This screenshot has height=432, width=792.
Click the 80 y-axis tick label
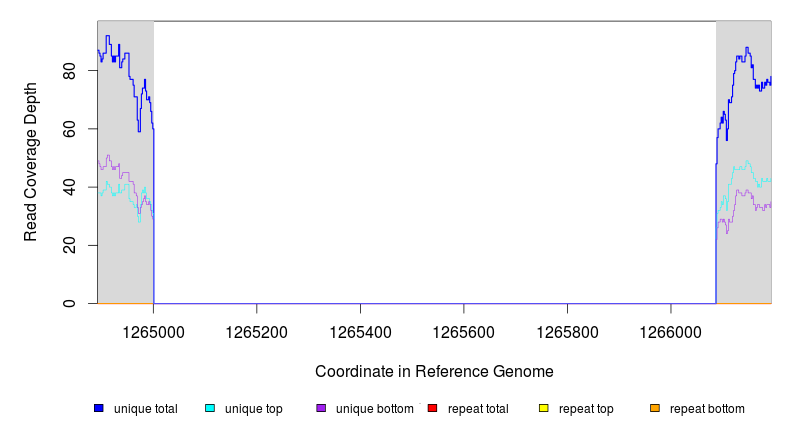[69, 72]
